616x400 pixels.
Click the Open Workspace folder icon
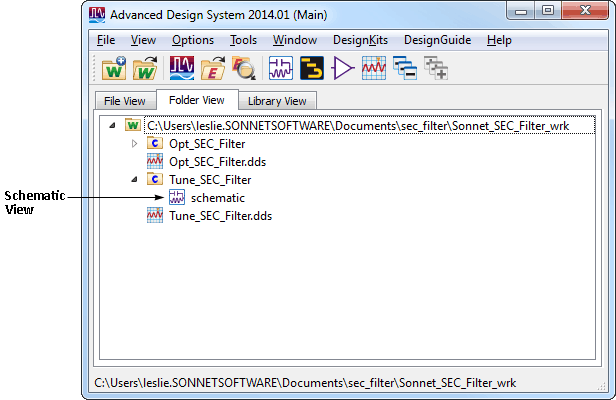coord(145,68)
